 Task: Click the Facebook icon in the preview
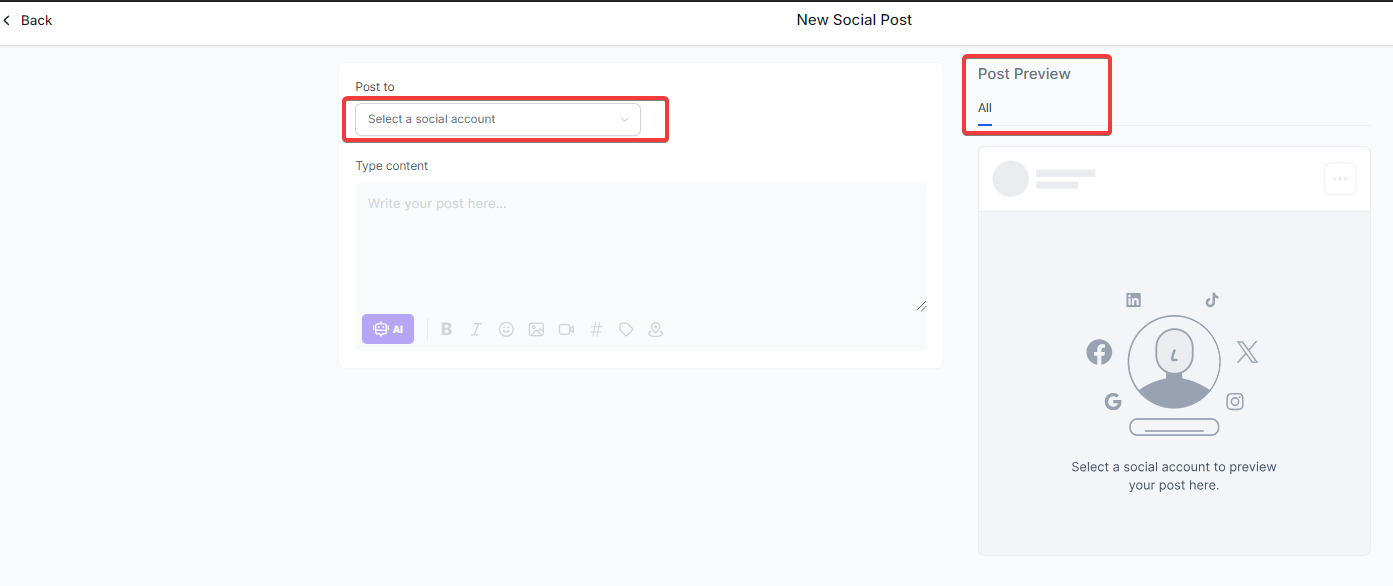click(1099, 352)
